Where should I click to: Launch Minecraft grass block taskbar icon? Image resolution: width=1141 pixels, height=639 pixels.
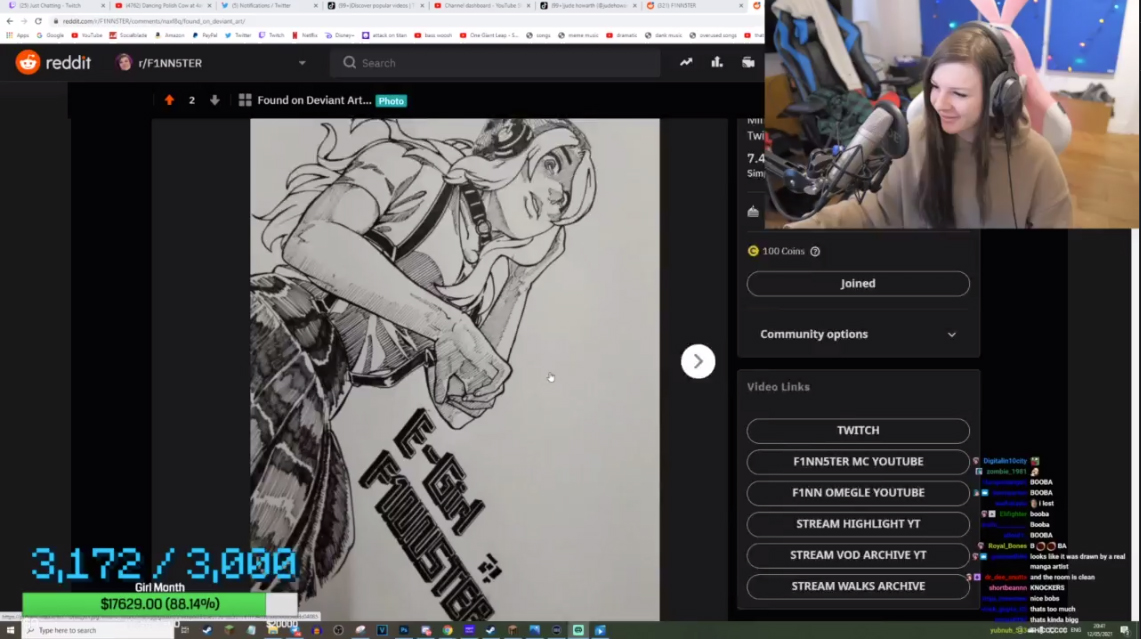pyautogui.click(x=228, y=630)
